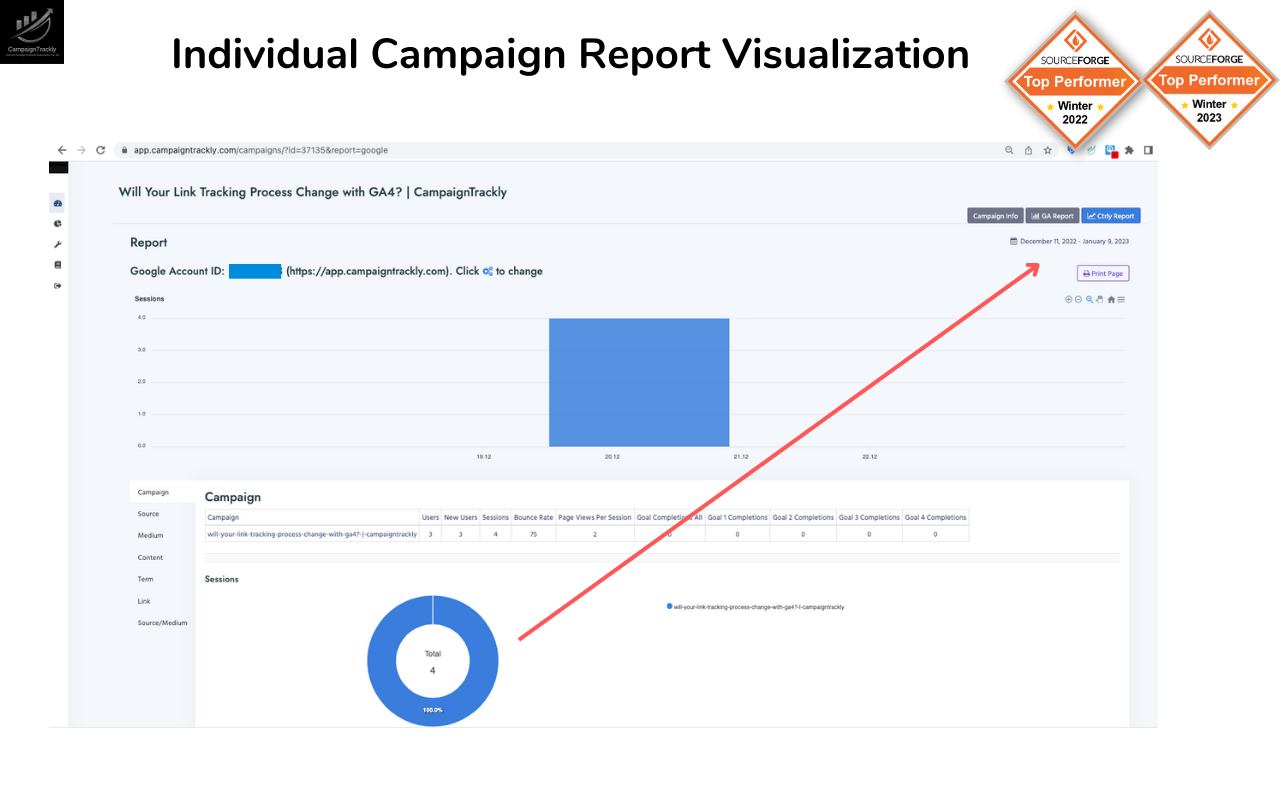Click the gear to change Google Account ID

pos(487,271)
